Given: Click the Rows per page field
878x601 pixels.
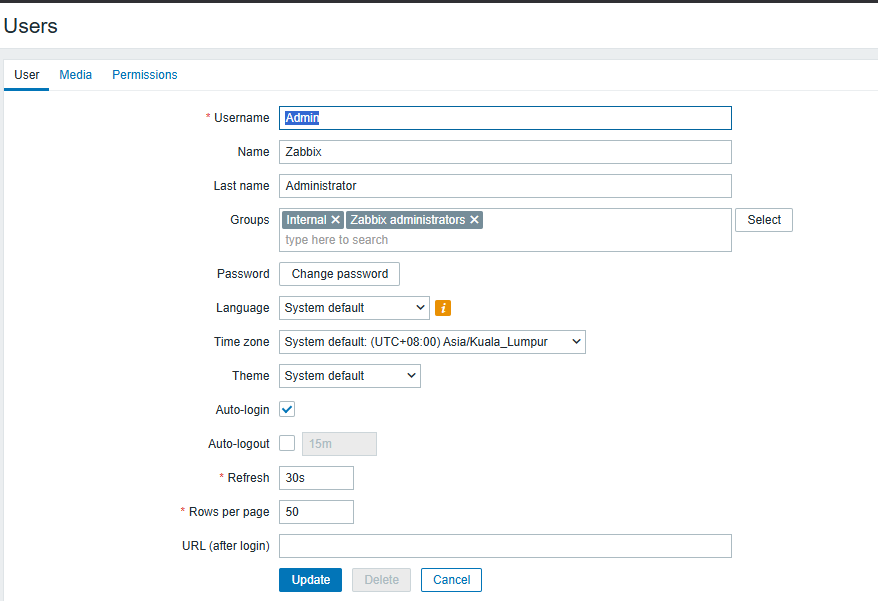Looking at the screenshot, I should pos(316,512).
